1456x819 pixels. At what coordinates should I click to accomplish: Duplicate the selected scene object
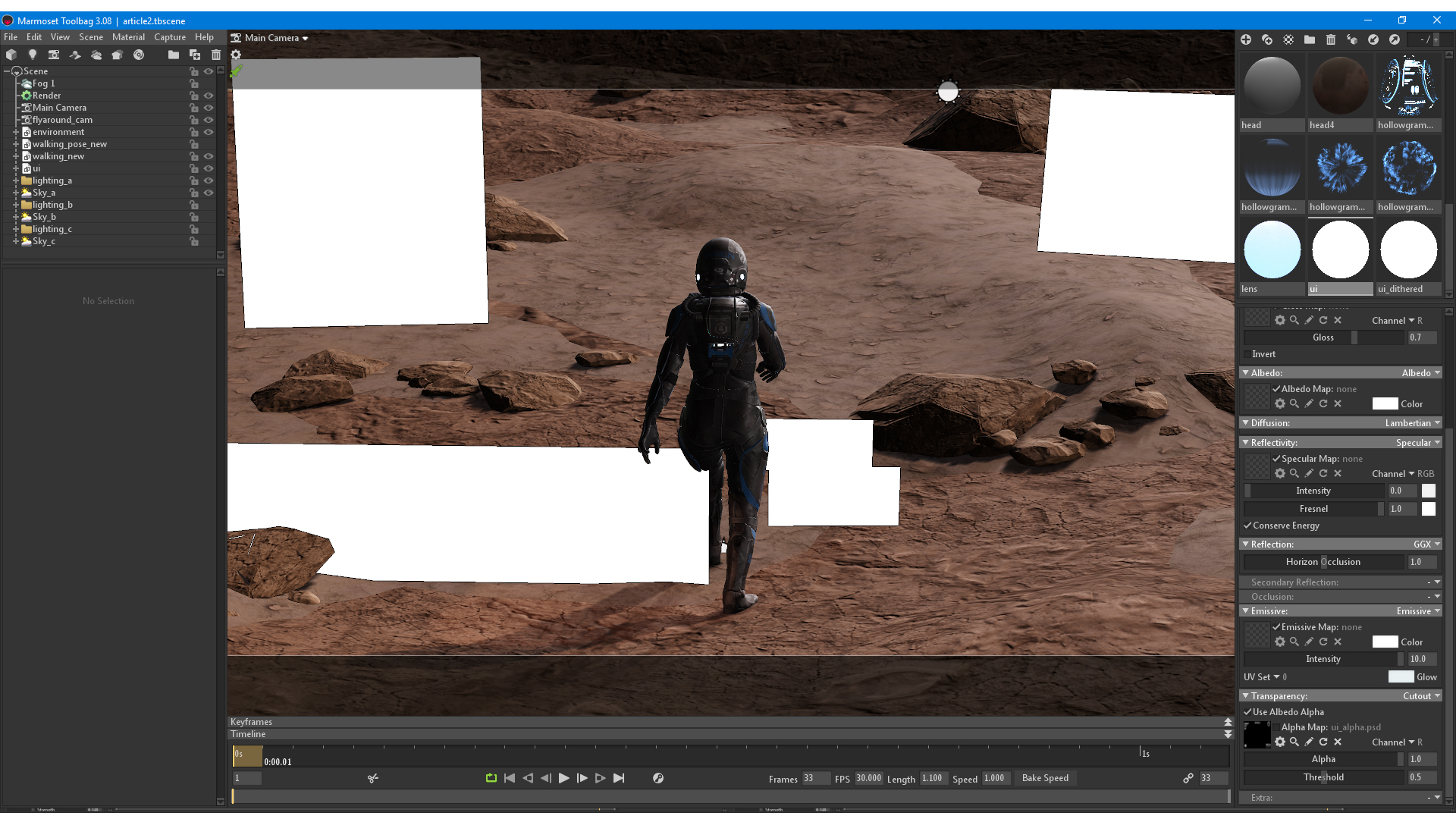tap(195, 55)
